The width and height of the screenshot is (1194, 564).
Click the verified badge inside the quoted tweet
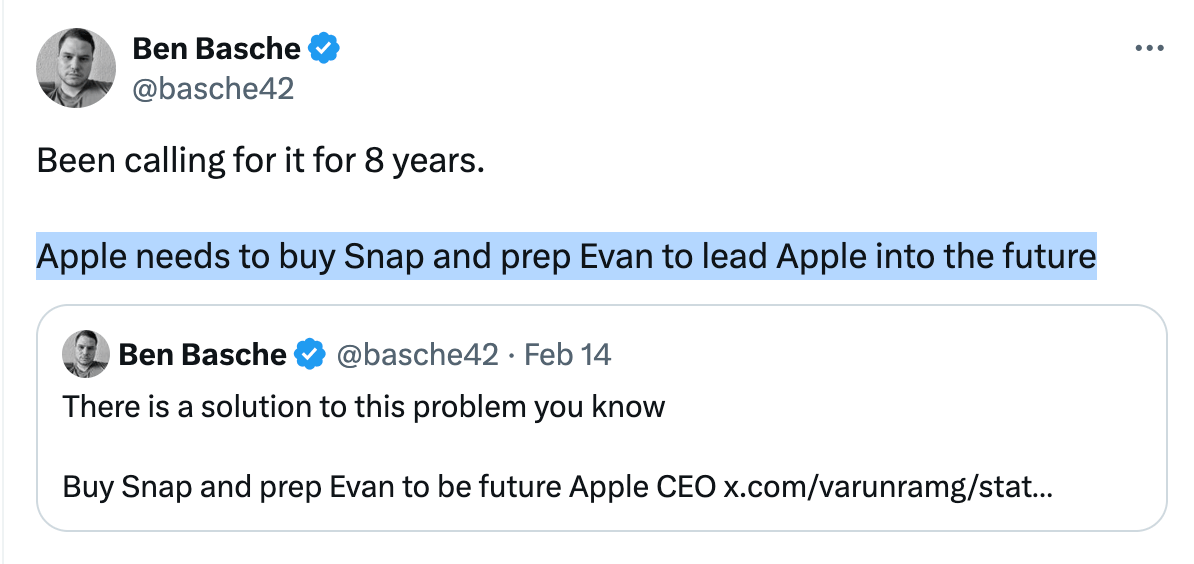[312, 354]
